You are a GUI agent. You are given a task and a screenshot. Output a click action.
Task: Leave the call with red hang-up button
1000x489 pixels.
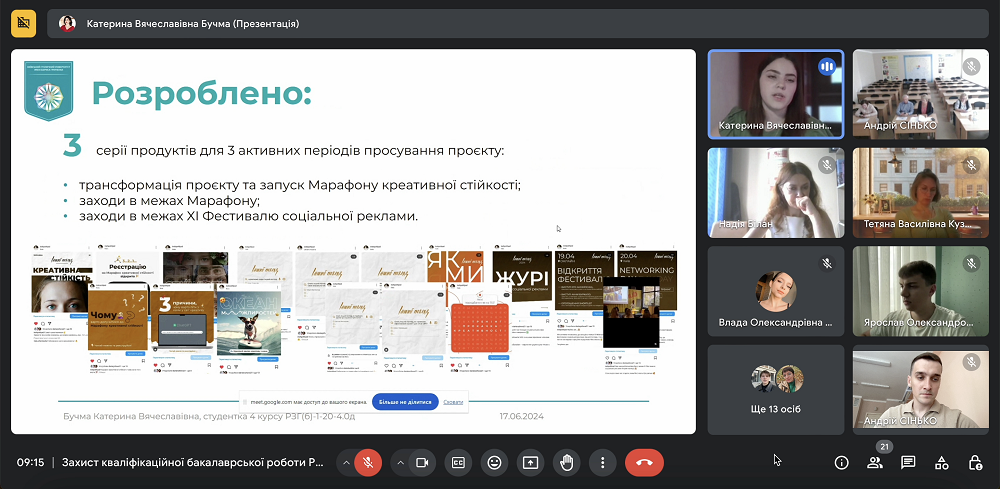point(644,463)
